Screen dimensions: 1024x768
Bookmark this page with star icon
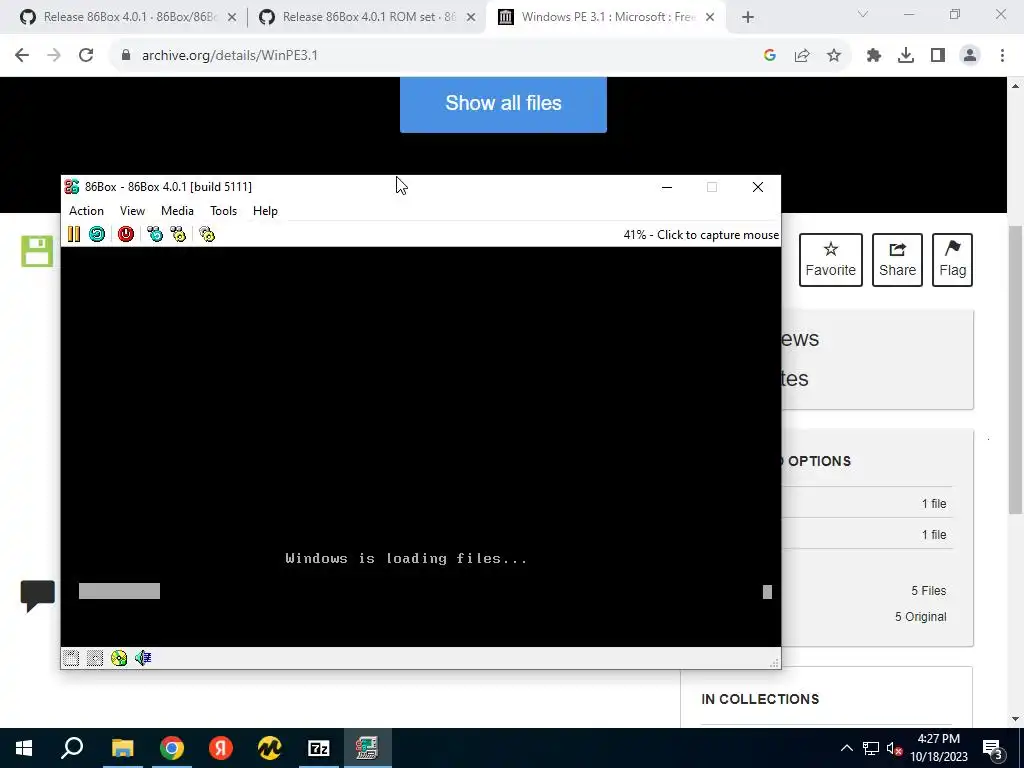coord(834,56)
